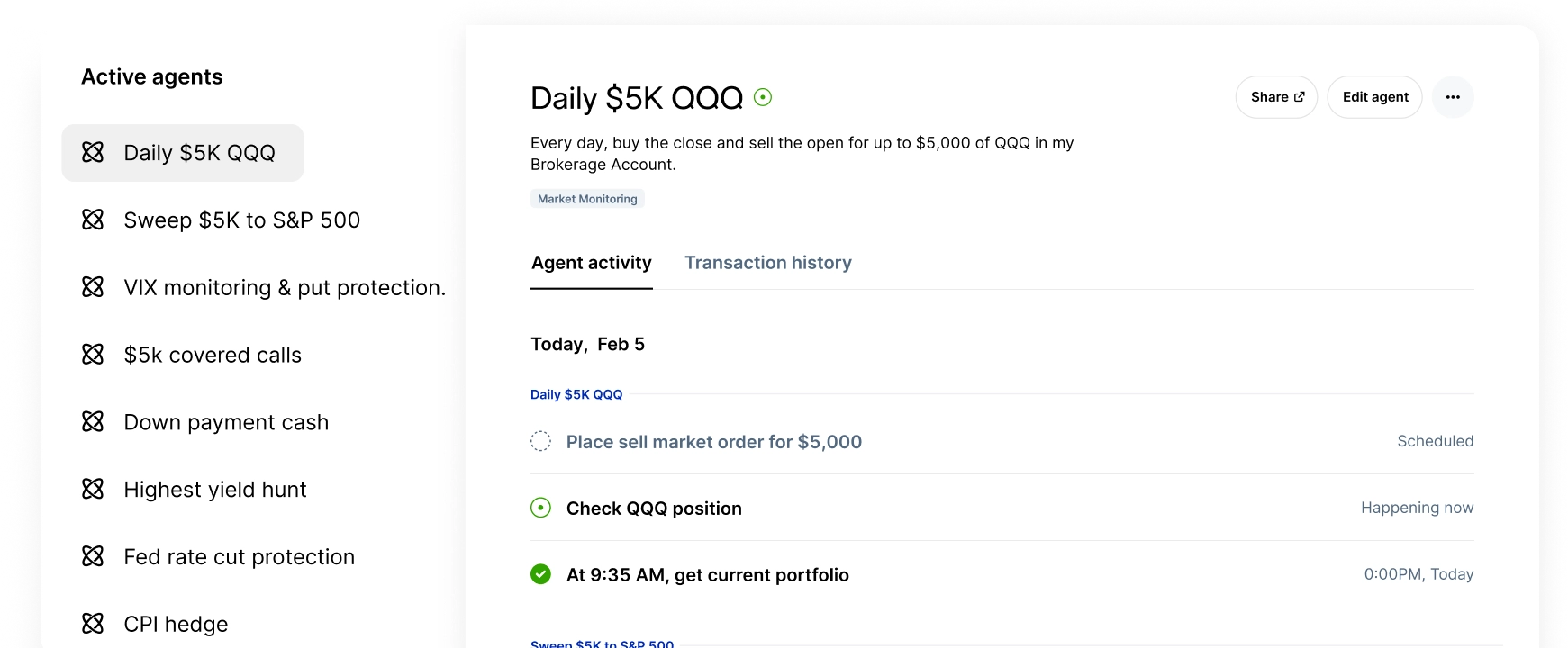Open the Check QQQ position activity

click(x=654, y=508)
